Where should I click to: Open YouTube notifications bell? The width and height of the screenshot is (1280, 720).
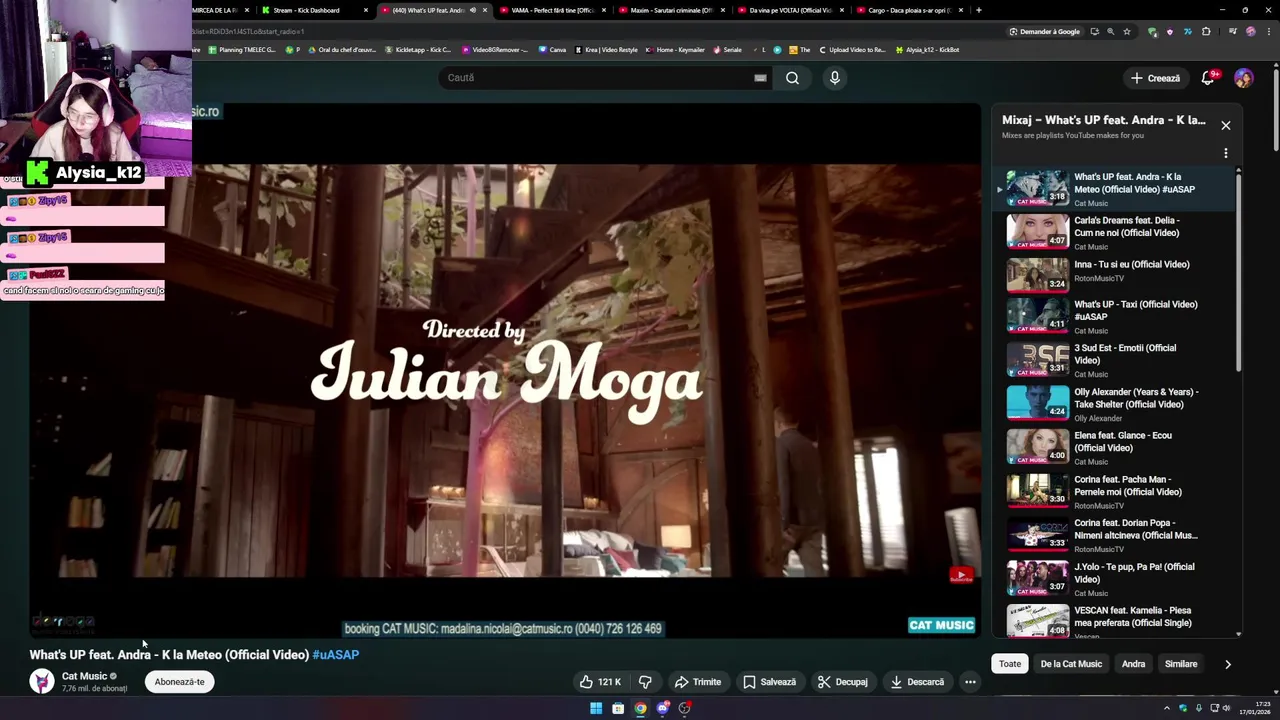[1208, 78]
